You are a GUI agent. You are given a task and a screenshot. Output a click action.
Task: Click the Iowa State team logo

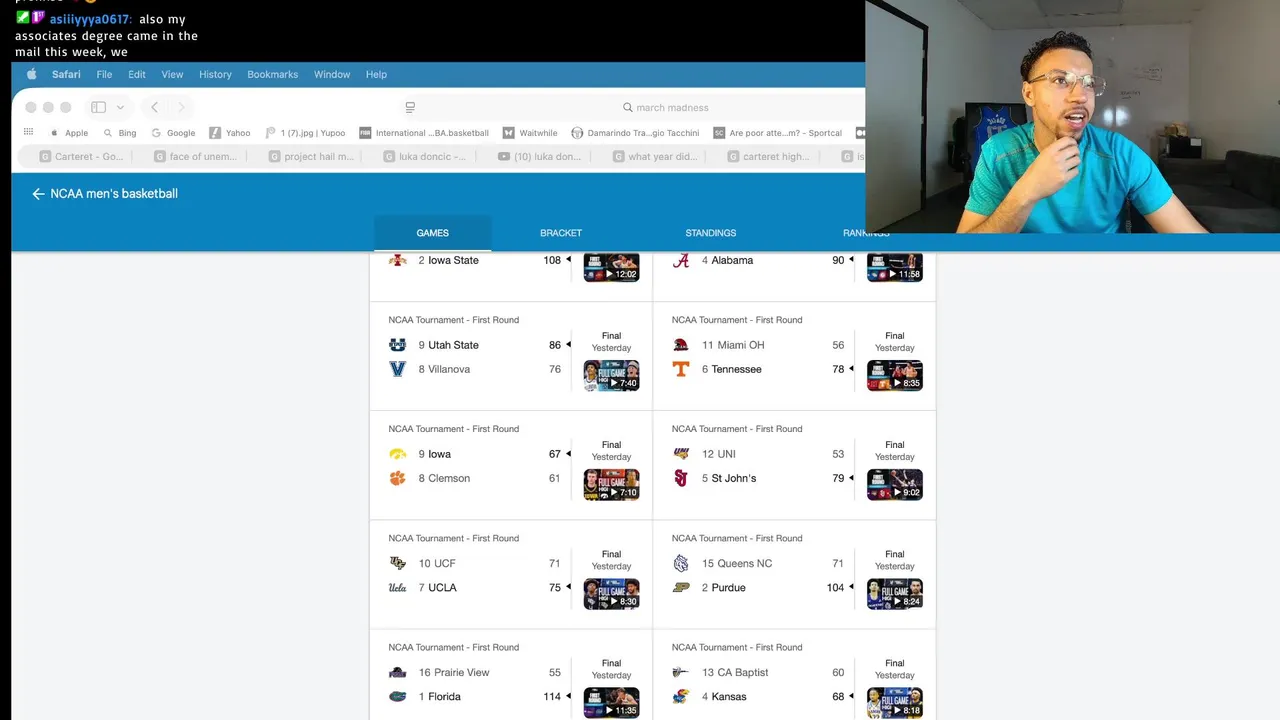397,260
